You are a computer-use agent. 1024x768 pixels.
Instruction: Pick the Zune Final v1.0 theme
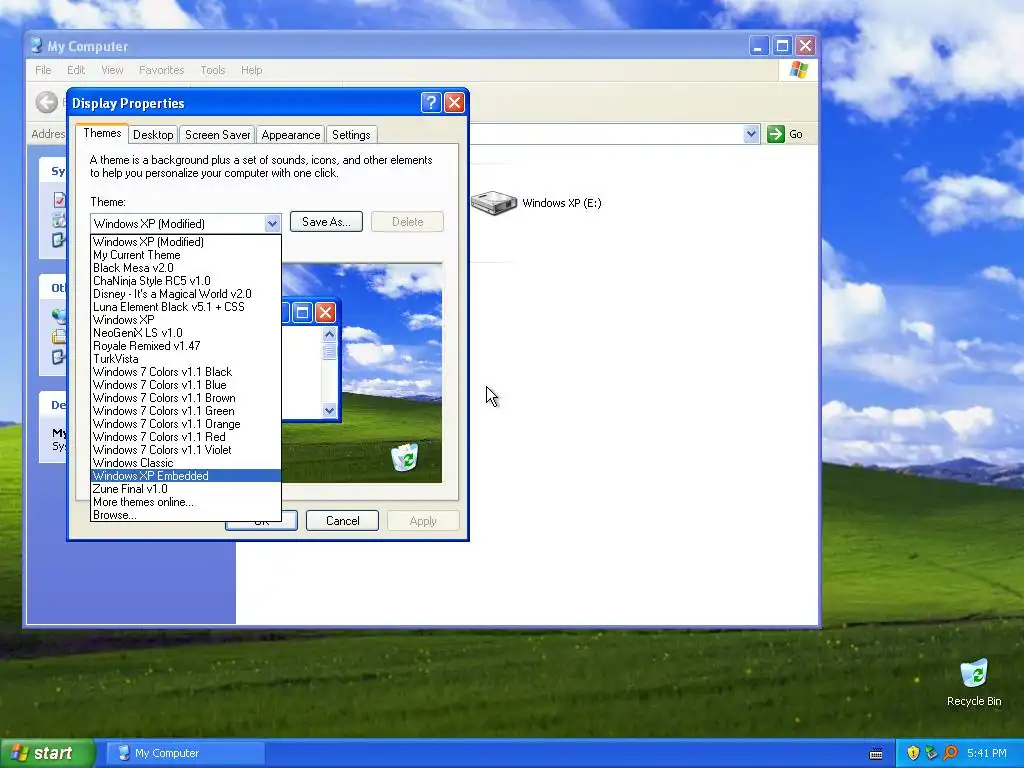(x=185, y=489)
